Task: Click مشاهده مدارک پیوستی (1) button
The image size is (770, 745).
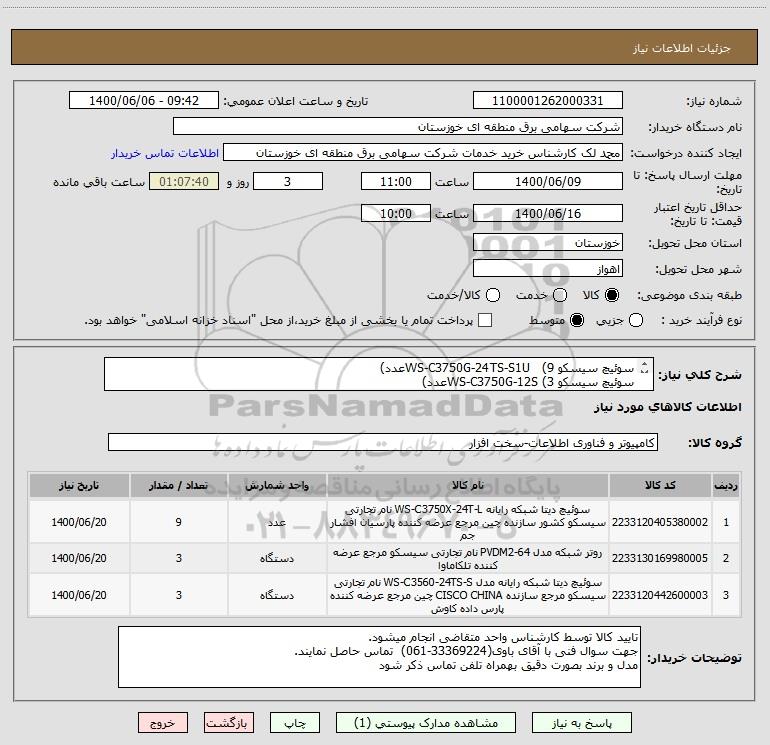Action: click(426, 723)
